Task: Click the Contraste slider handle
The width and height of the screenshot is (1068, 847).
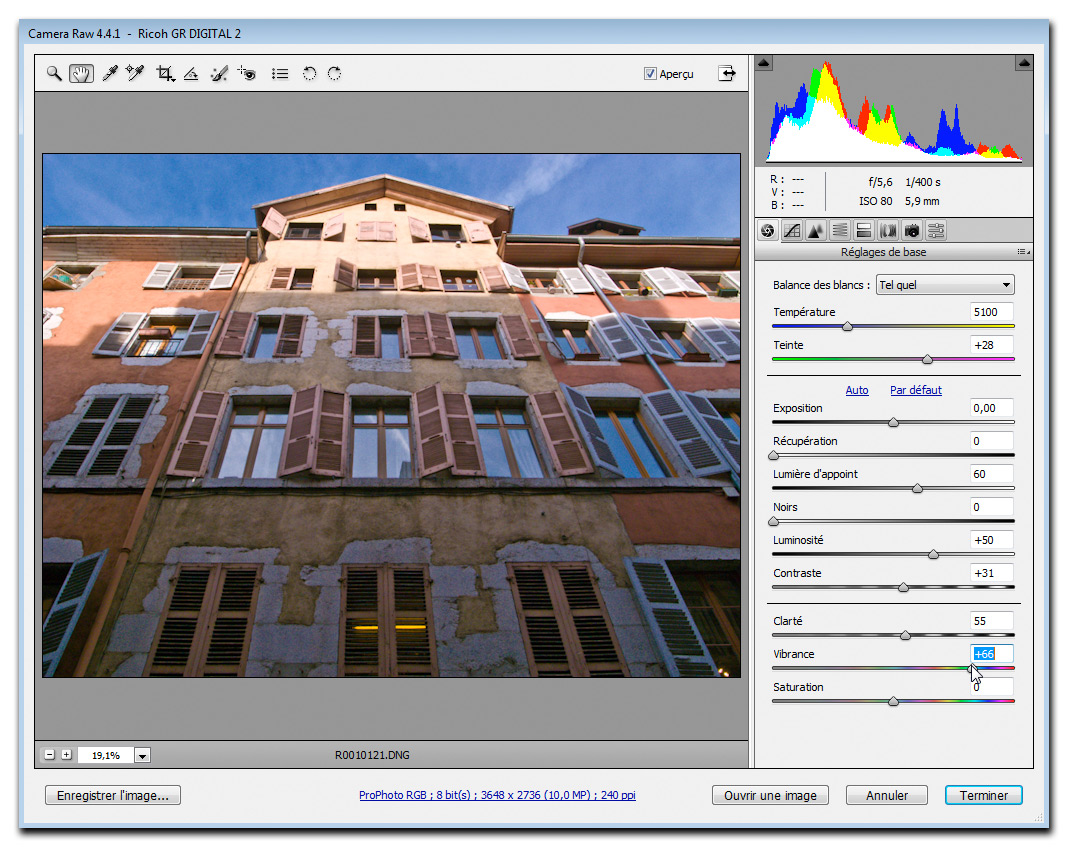Action: pyautogui.click(x=903, y=588)
